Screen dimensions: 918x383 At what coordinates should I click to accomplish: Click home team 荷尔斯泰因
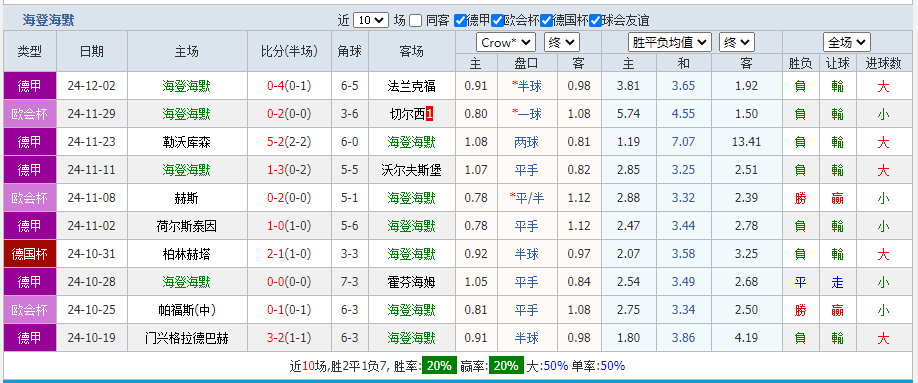click(186, 225)
